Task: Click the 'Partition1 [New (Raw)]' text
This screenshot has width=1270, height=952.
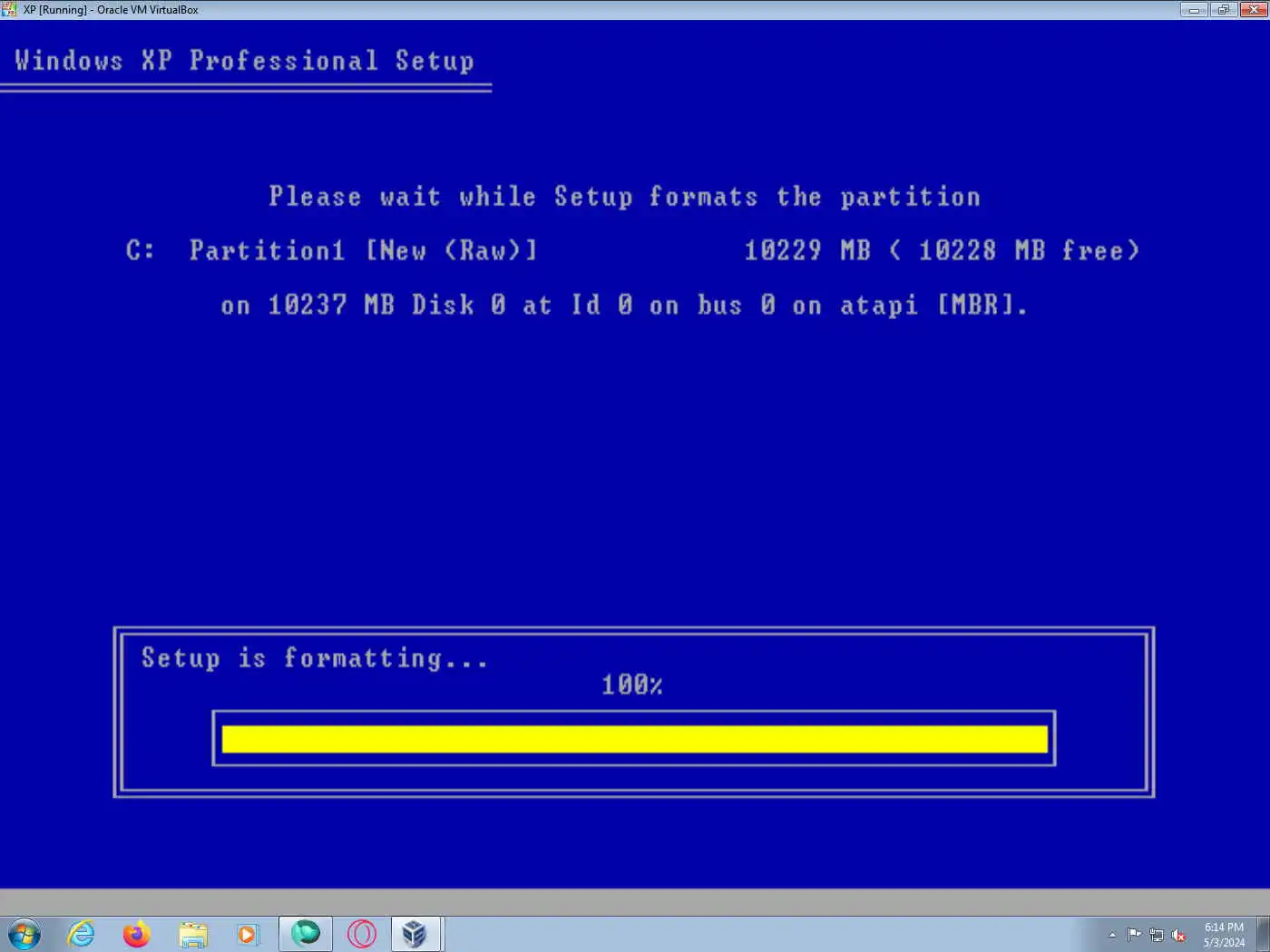Action: pos(363,250)
